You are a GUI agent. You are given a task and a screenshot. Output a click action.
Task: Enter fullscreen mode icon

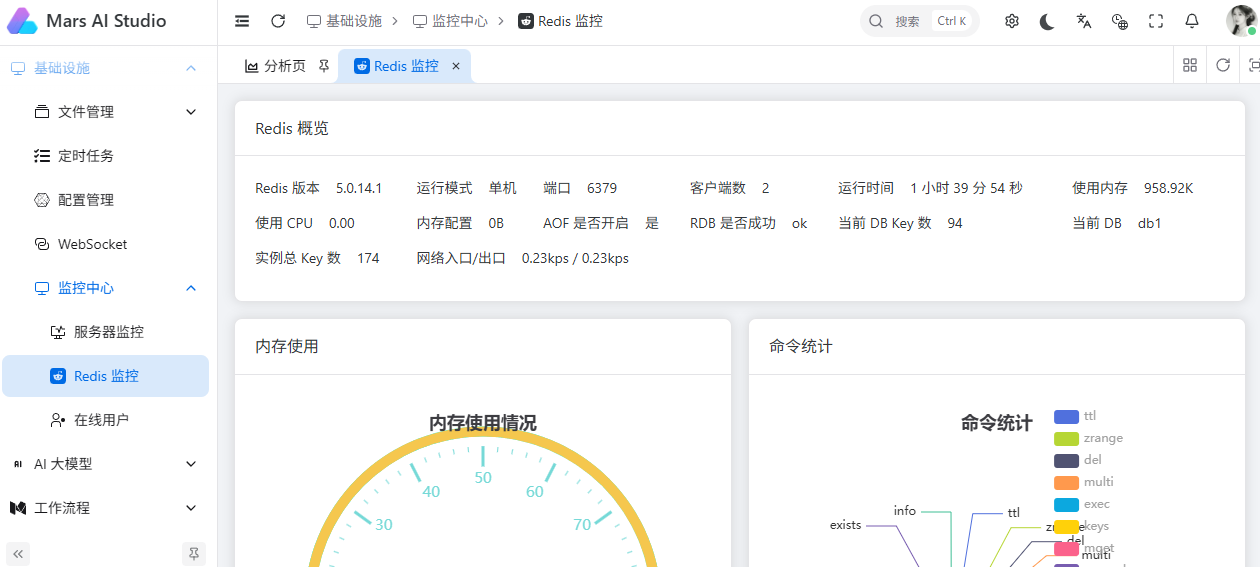click(x=1156, y=21)
